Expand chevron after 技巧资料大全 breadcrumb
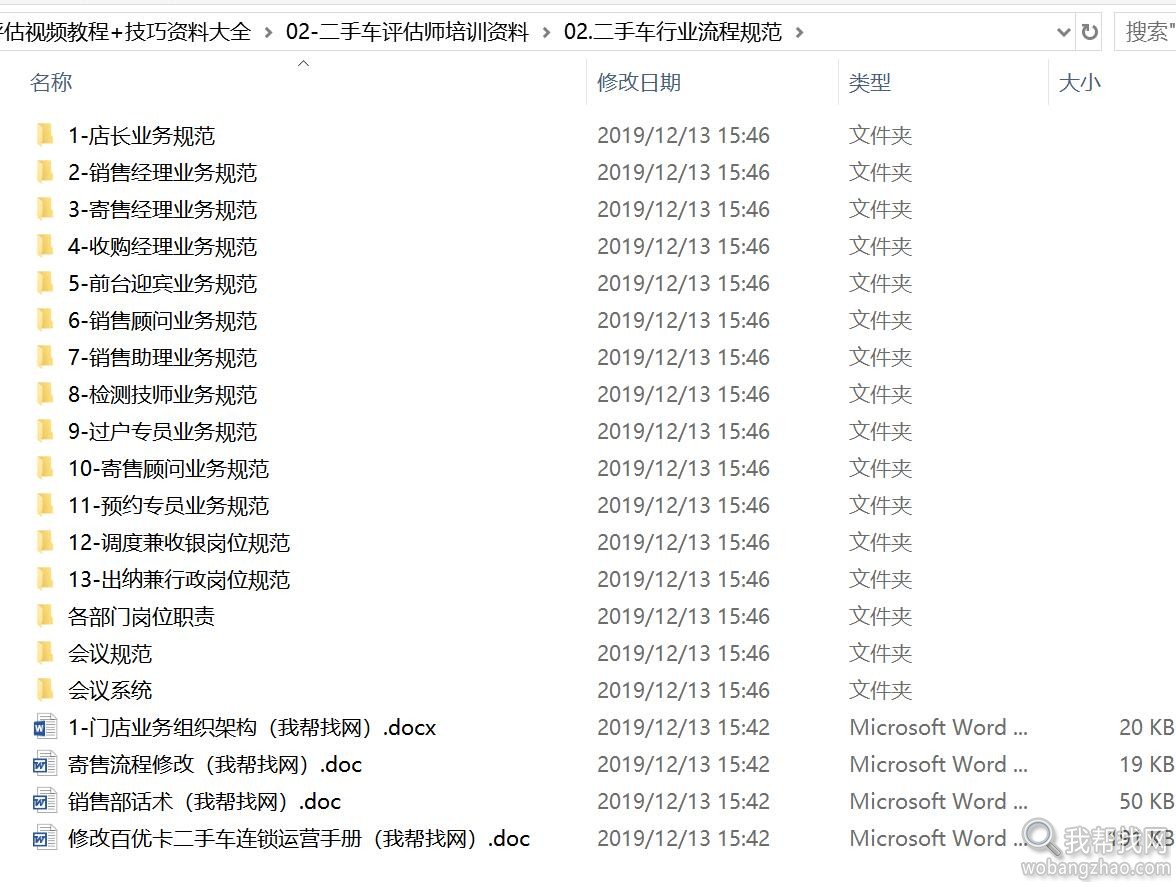Viewport: 1176px width, 887px height. coord(268,32)
